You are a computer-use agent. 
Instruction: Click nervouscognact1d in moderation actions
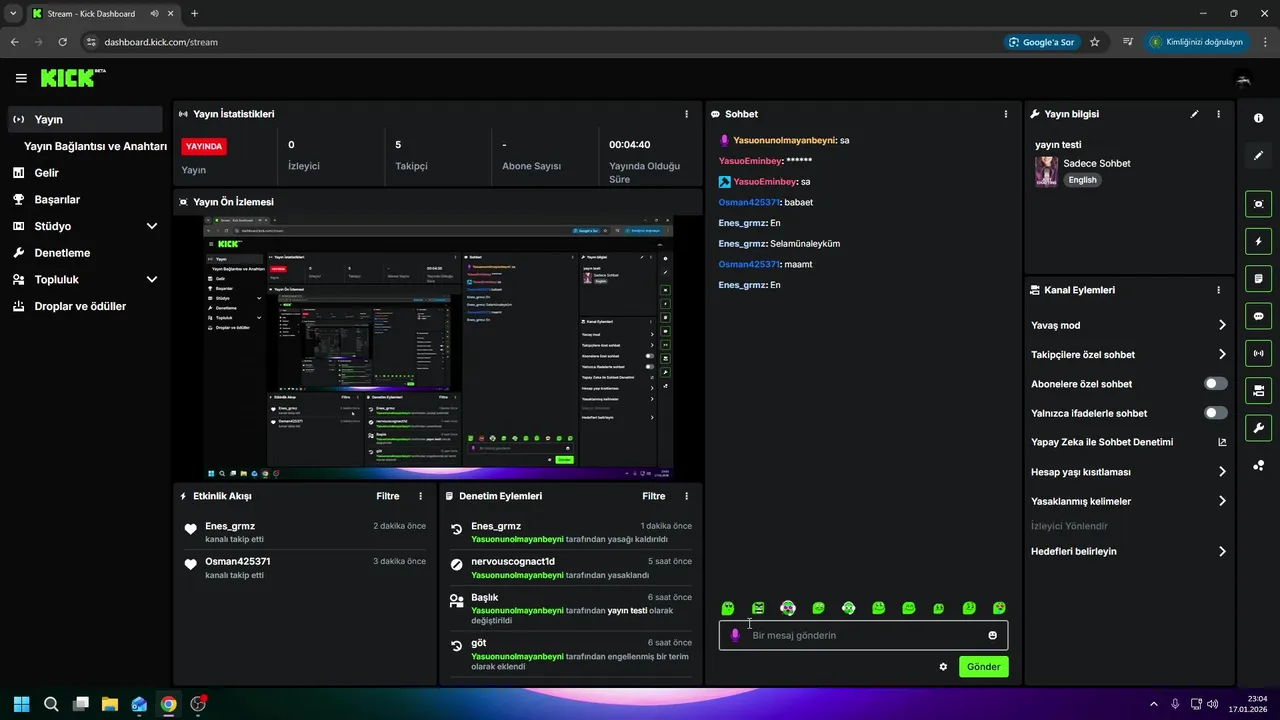[x=513, y=561]
